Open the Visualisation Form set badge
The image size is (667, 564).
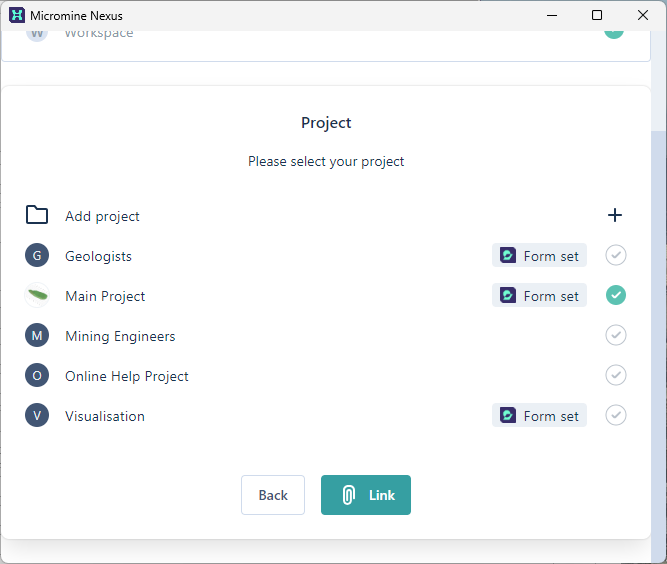pyautogui.click(x=539, y=416)
